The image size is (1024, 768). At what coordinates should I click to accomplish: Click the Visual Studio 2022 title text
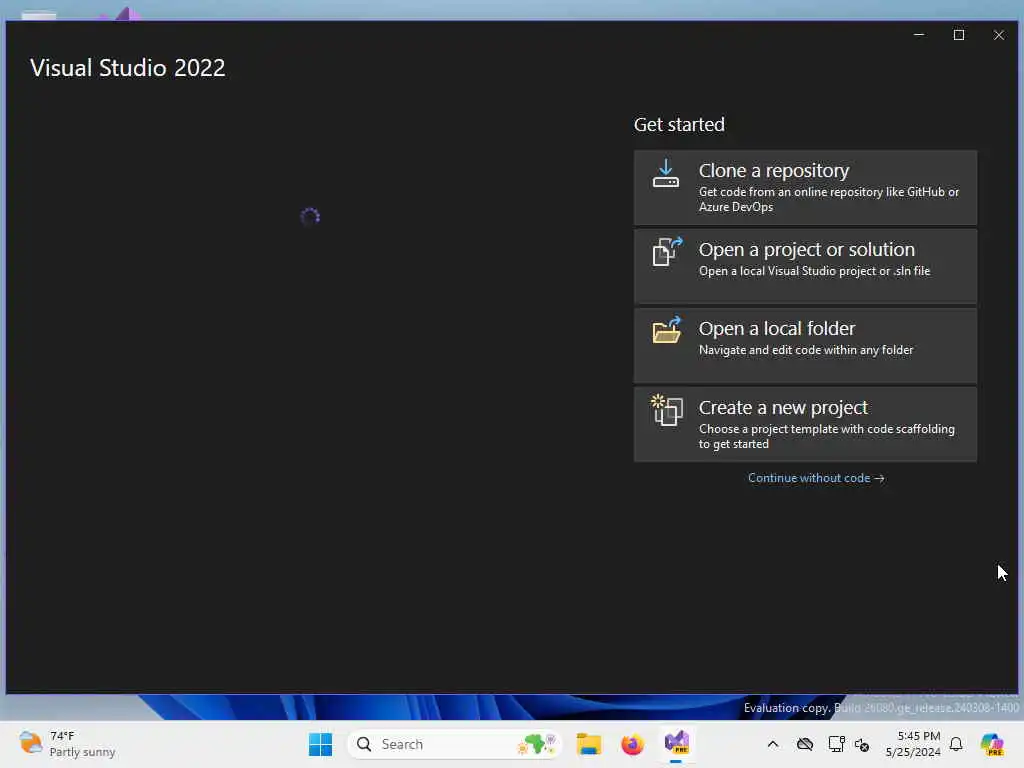pos(127,68)
